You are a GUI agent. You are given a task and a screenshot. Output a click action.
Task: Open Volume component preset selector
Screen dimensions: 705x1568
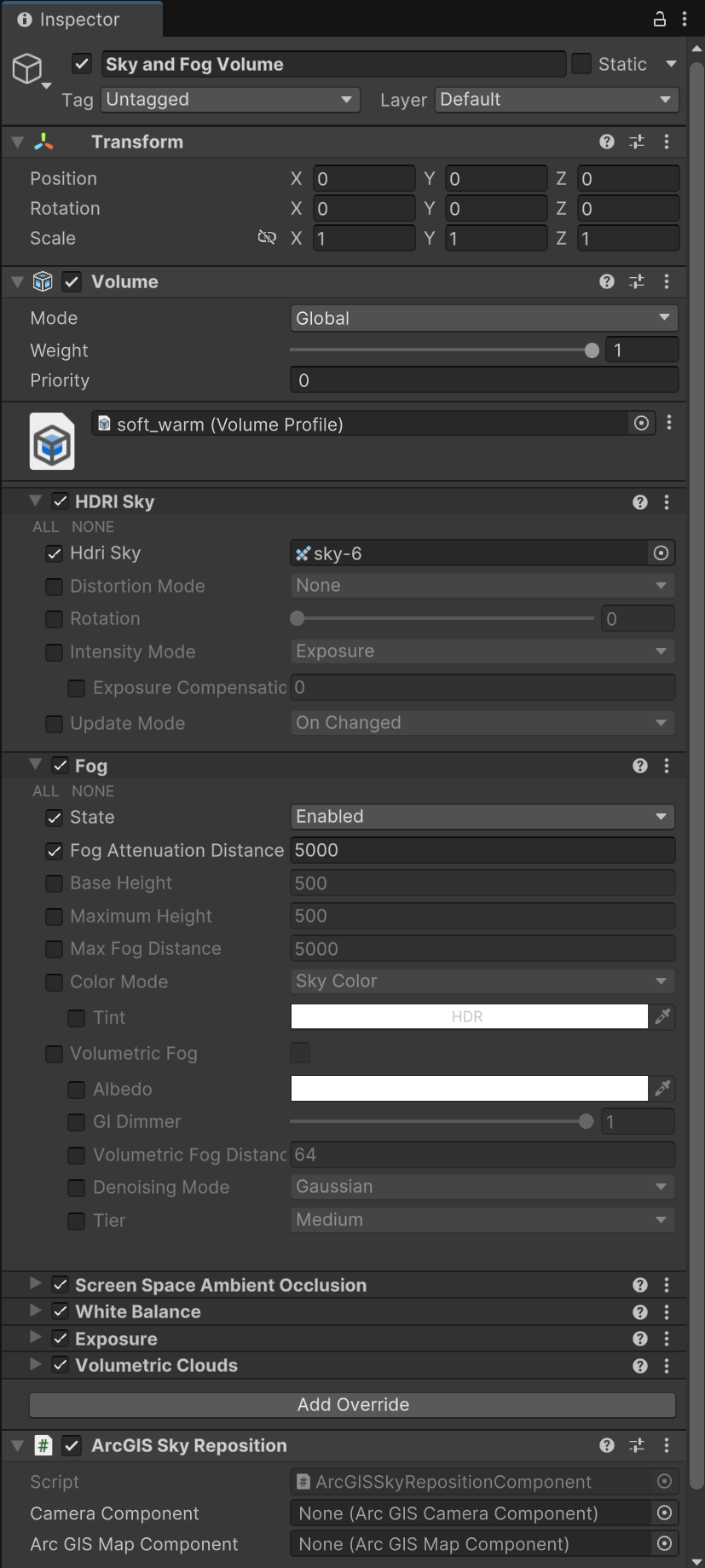(637, 281)
